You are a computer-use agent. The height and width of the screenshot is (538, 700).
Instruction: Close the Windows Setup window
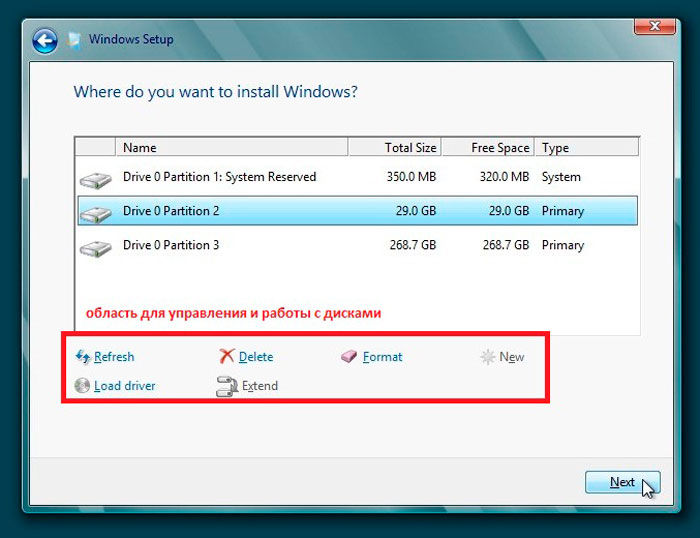[654, 26]
